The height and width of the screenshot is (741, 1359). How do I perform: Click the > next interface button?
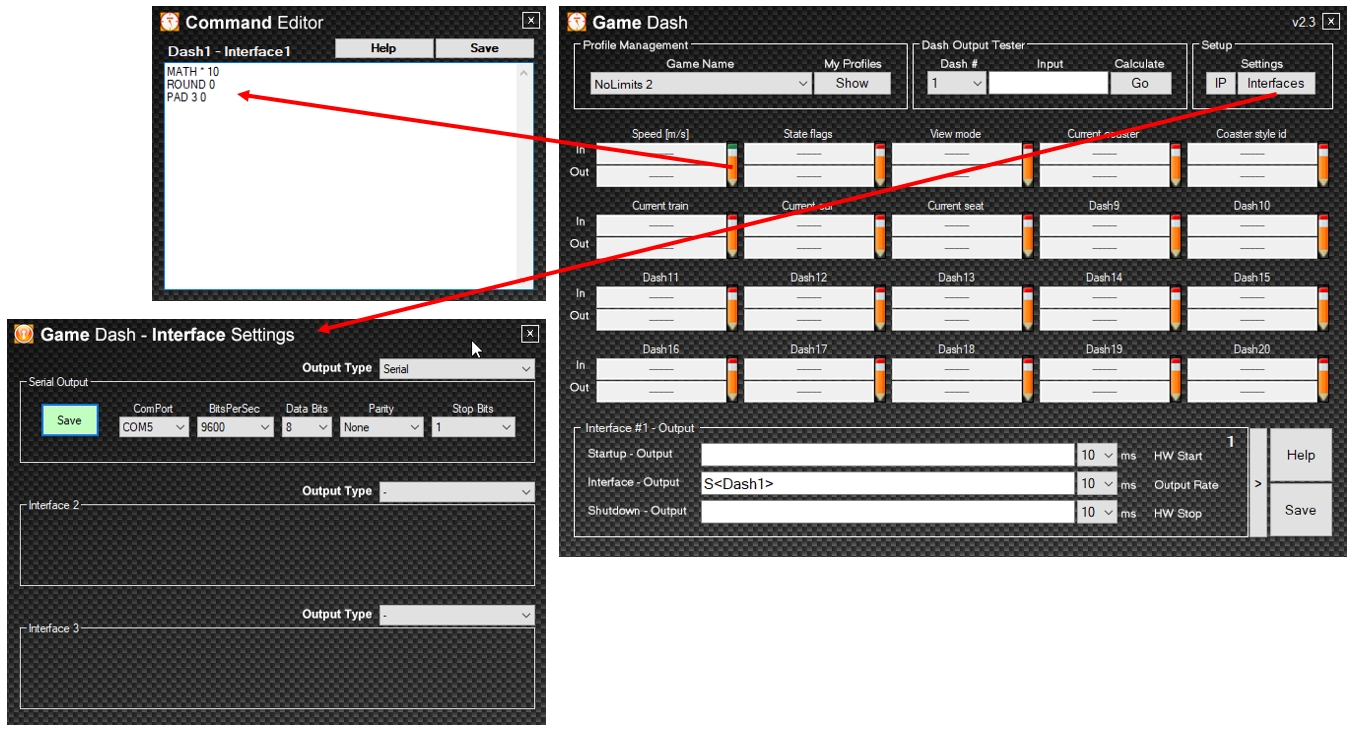click(x=1258, y=483)
